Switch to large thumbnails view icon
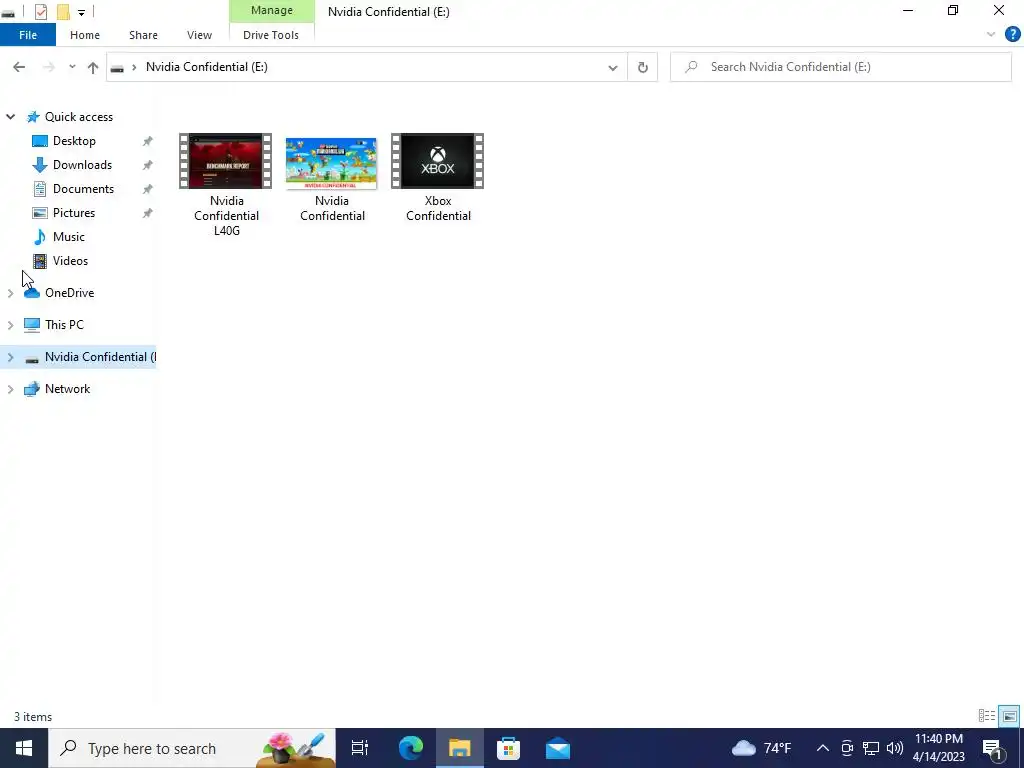Screen dimensions: 1024x768 (1010, 716)
